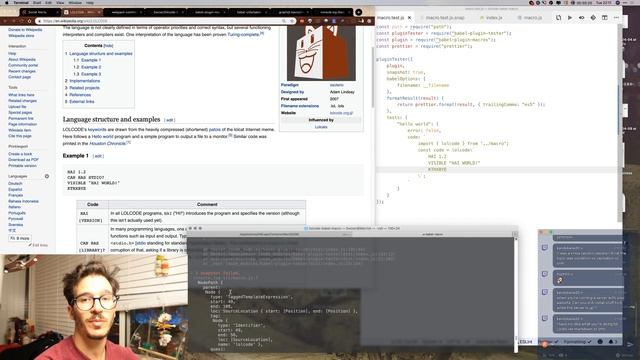640x360 pixels.
Task: Go to Implementations in the contents
Action: coord(84,81)
